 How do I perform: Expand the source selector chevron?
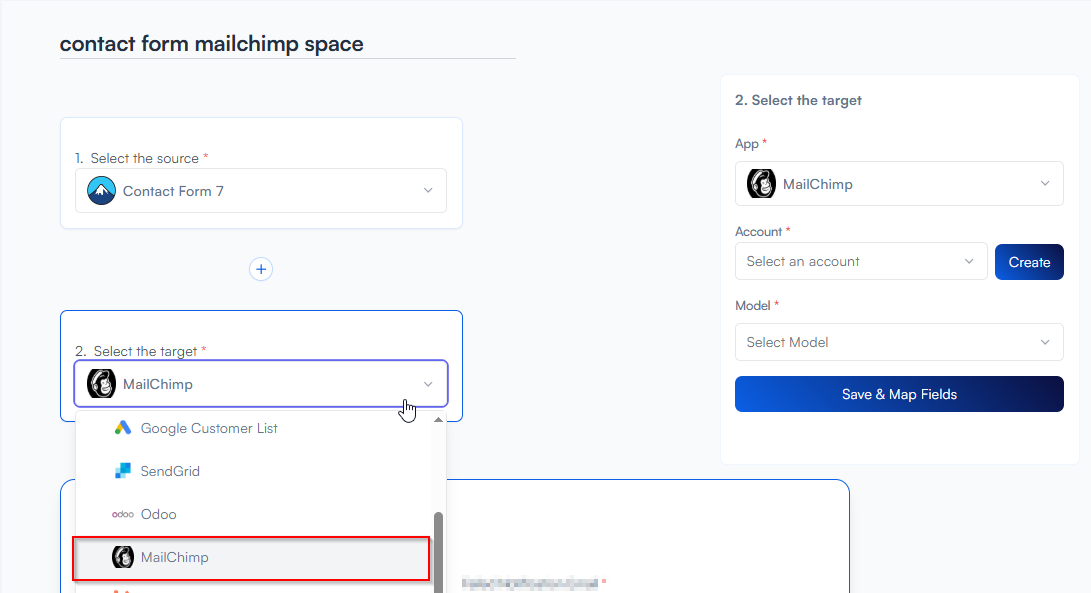(428, 191)
